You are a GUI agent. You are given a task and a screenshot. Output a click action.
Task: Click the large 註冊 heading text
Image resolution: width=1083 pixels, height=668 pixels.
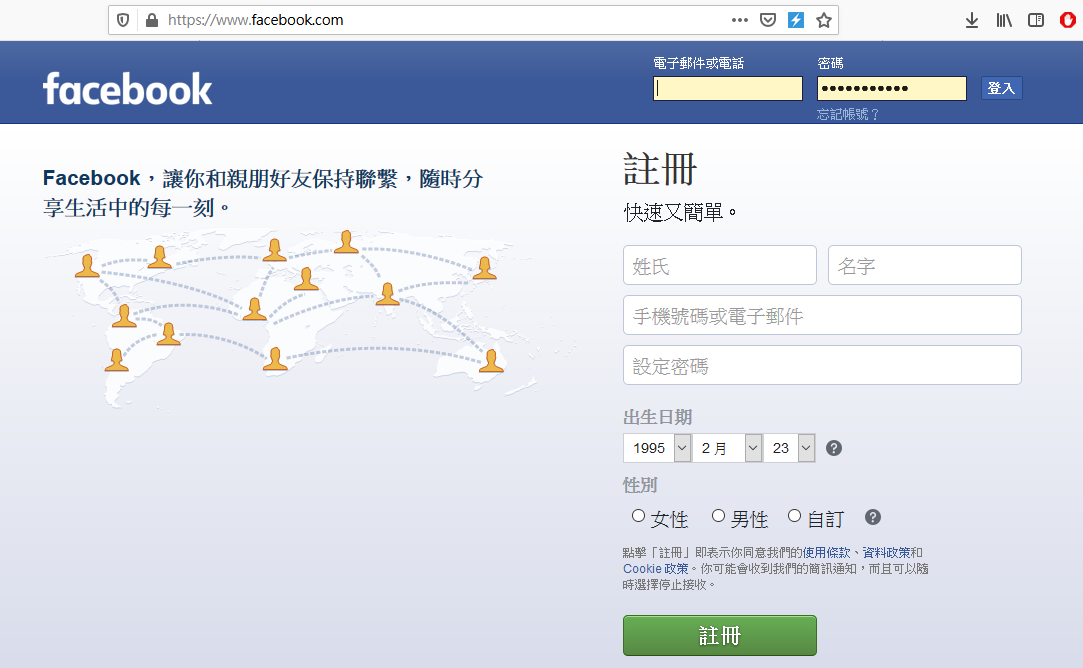pos(660,169)
